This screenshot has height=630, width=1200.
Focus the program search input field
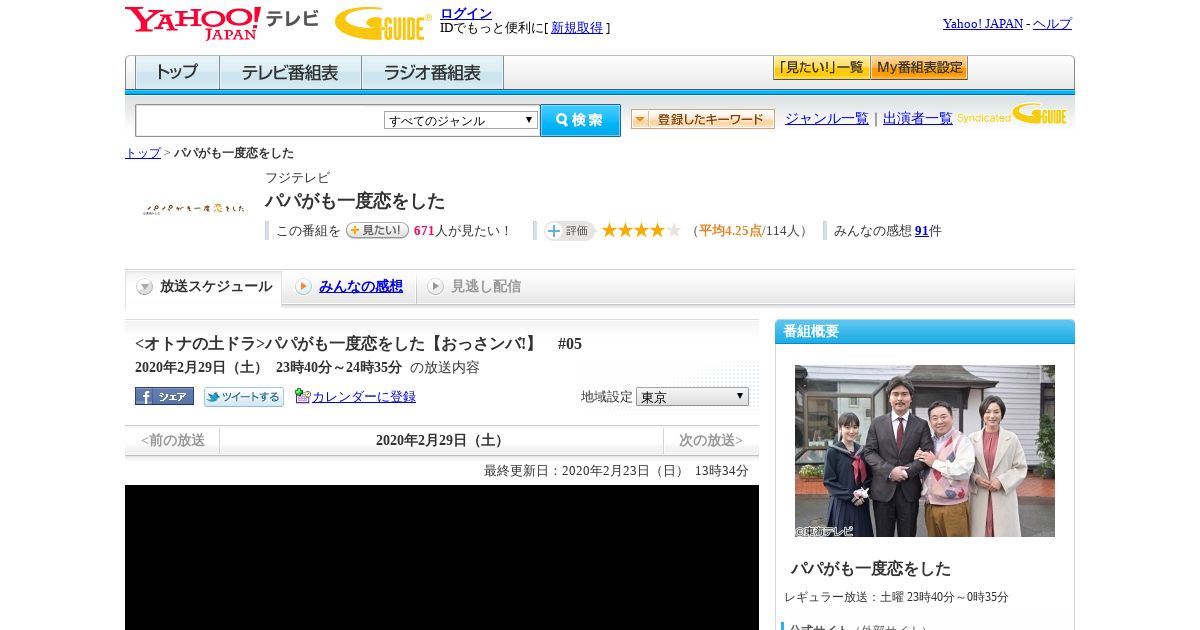pos(260,120)
